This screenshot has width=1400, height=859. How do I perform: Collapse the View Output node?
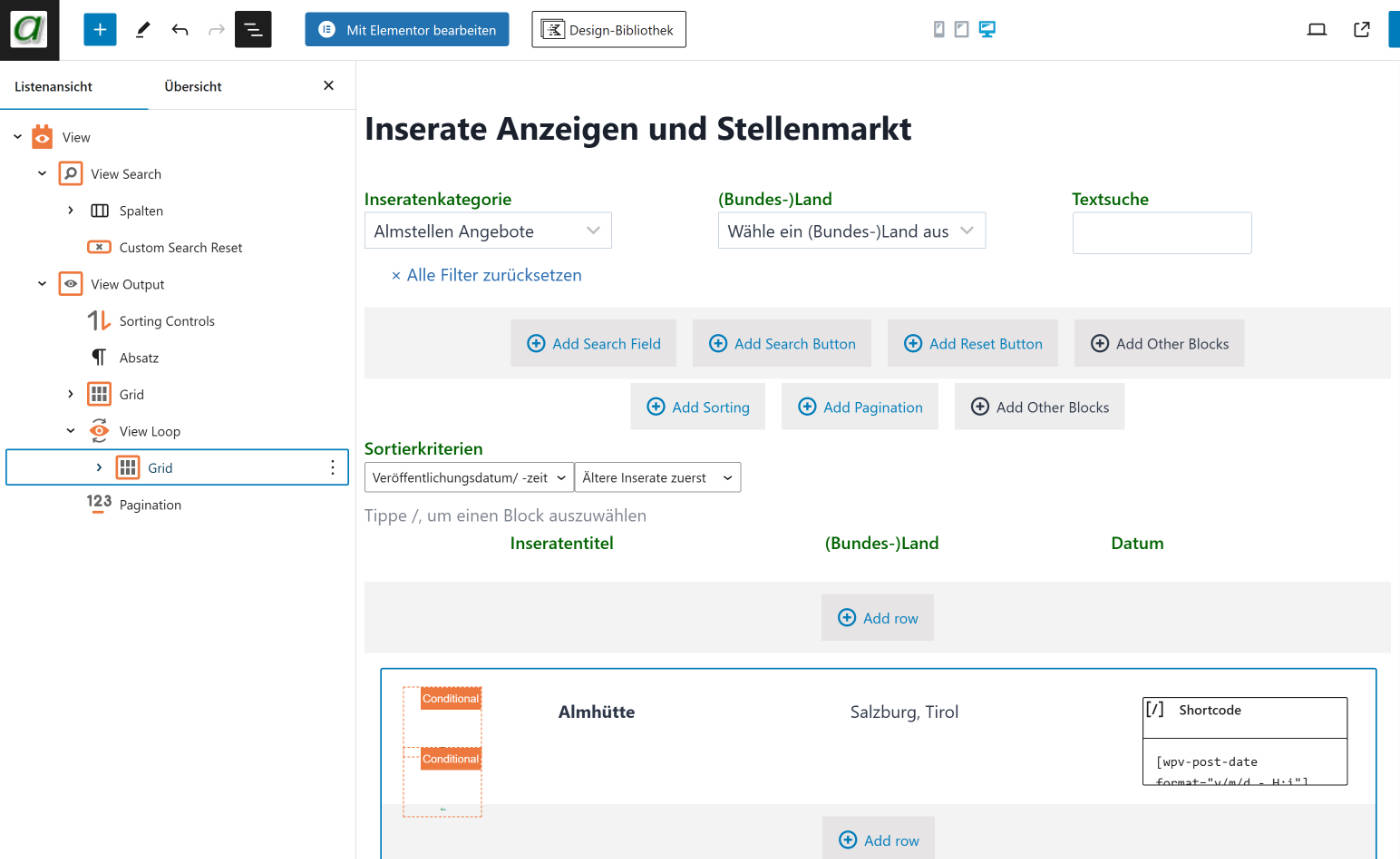(42, 284)
